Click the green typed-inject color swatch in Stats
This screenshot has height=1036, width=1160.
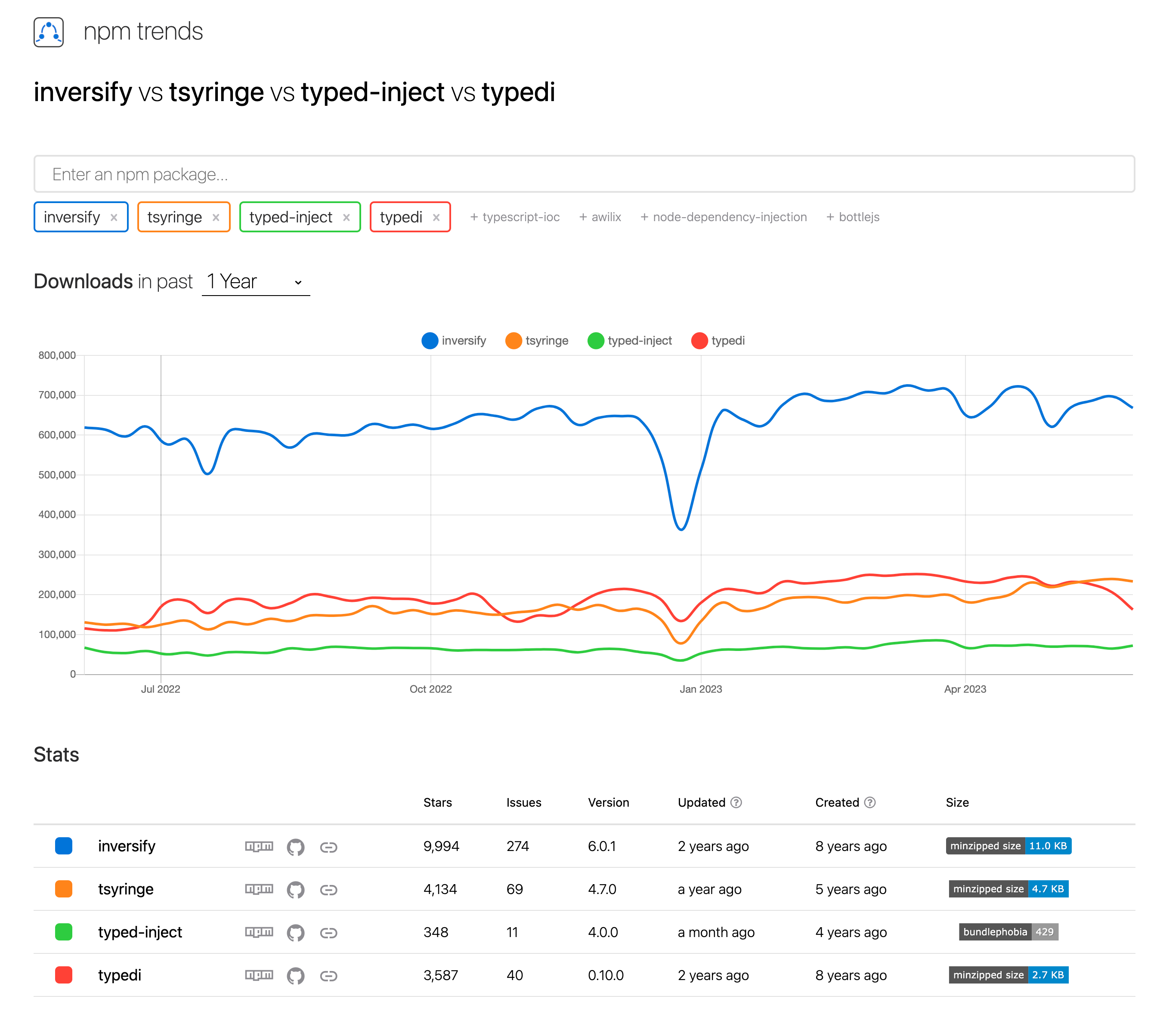64,932
